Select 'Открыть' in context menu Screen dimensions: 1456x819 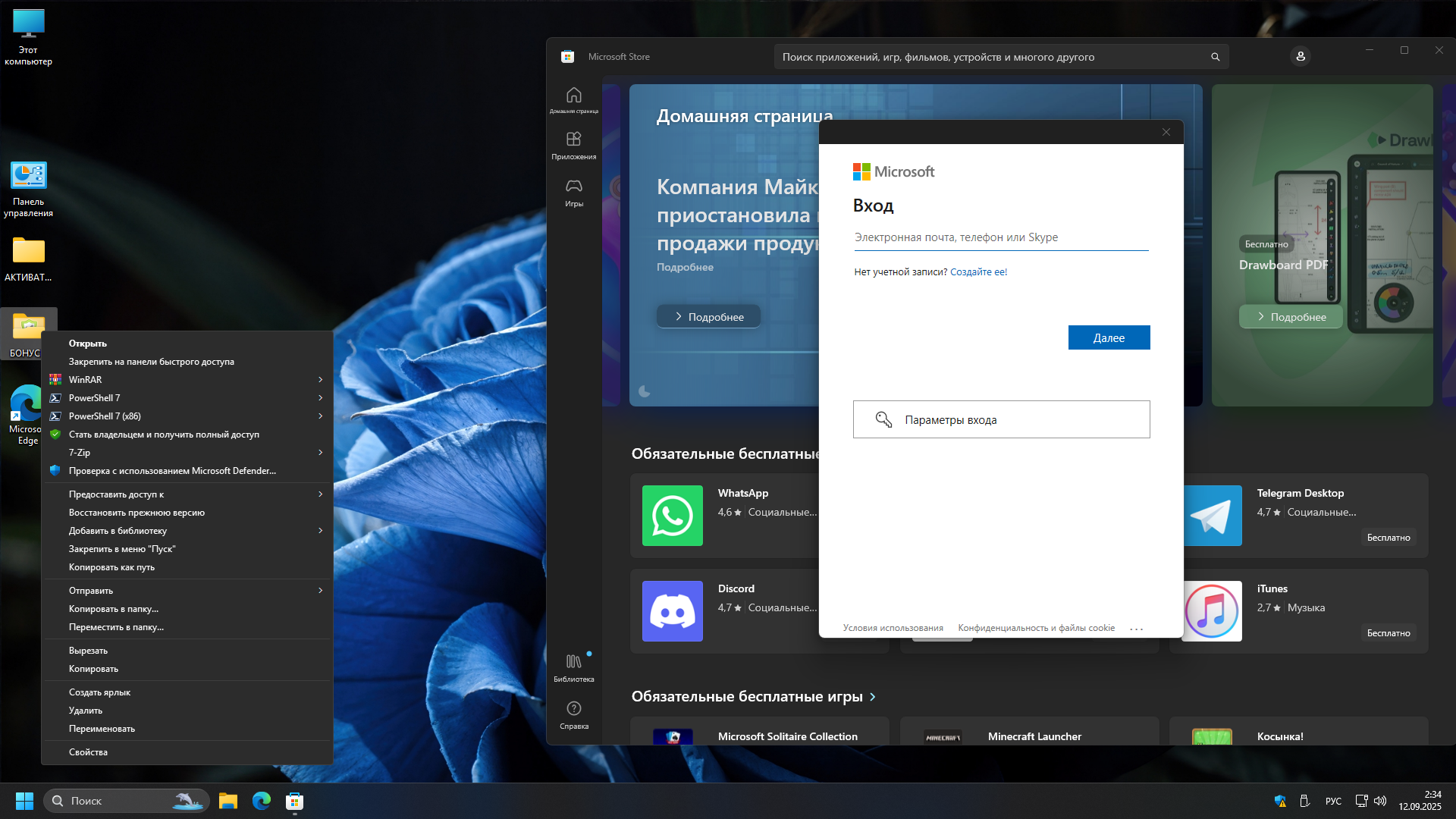click(187, 344)
